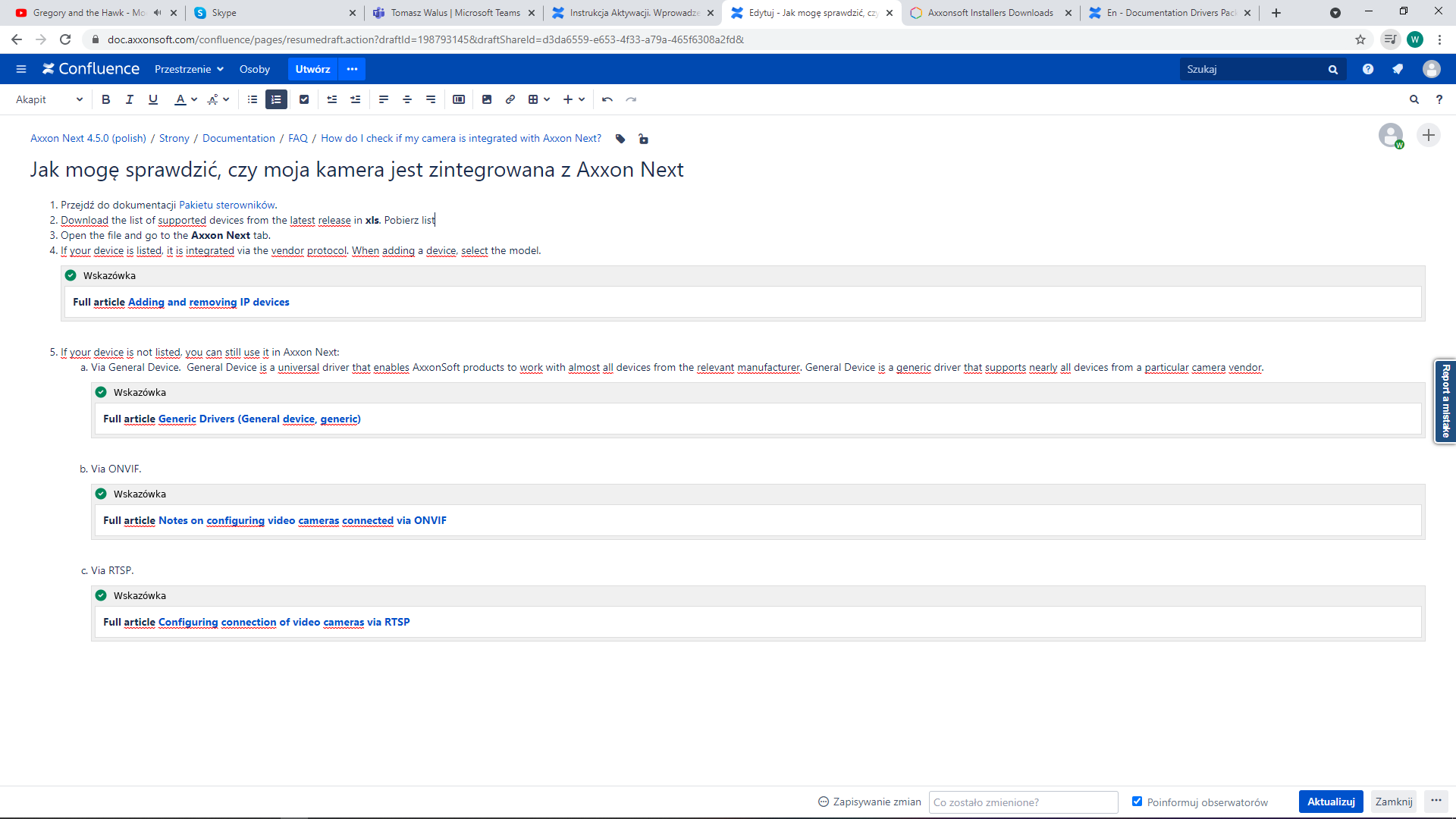Open the Osoby menu item
Image resolution: width=1456 pixels, height=819 pixels.
[x=255, y=69]
